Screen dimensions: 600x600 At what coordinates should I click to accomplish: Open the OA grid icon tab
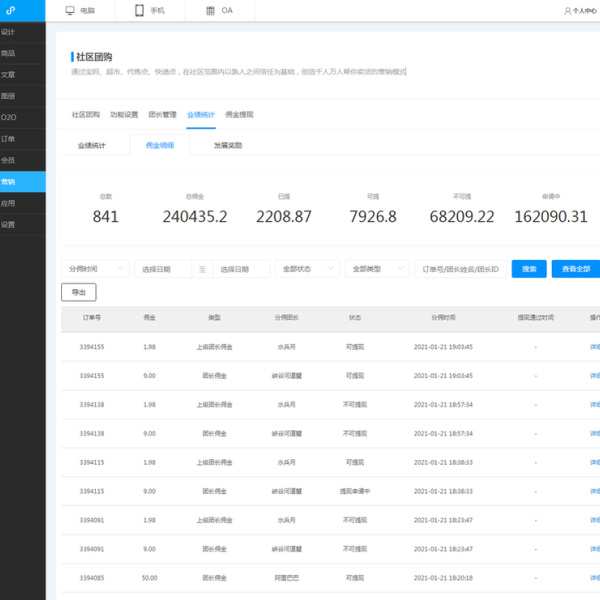point(210,11)
